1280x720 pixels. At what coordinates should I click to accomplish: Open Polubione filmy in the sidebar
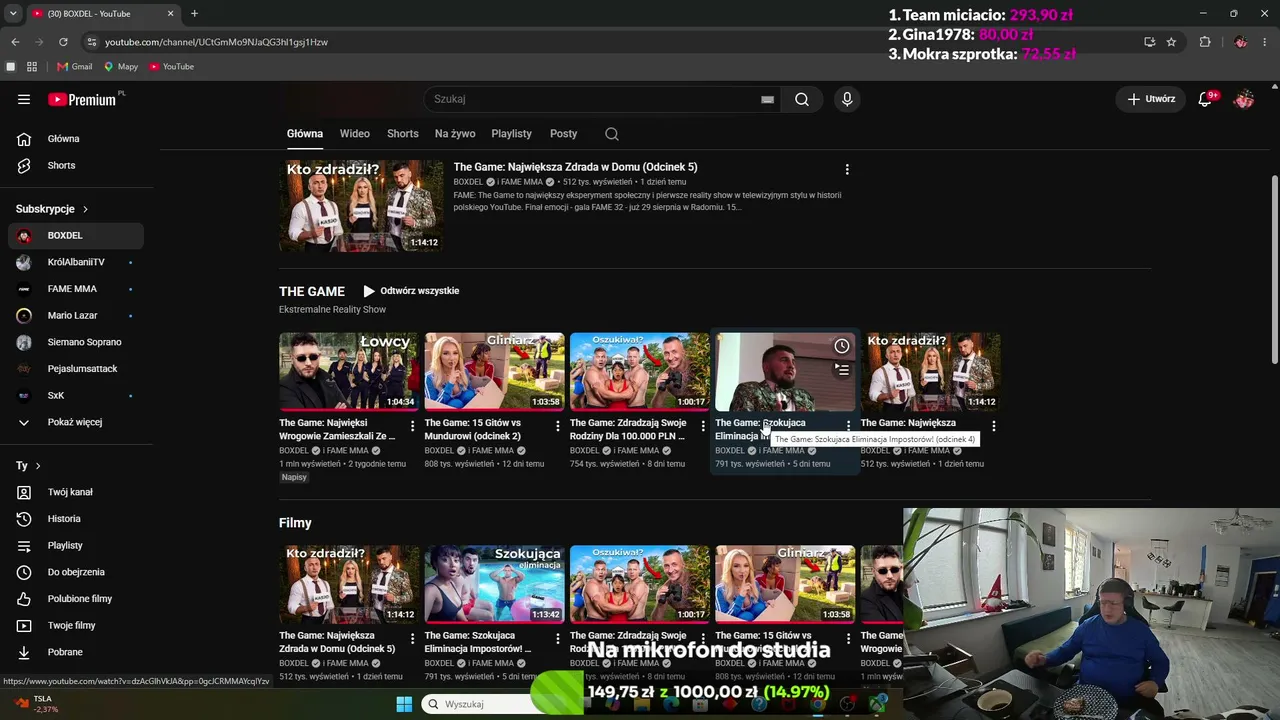(x=76, y=599)
